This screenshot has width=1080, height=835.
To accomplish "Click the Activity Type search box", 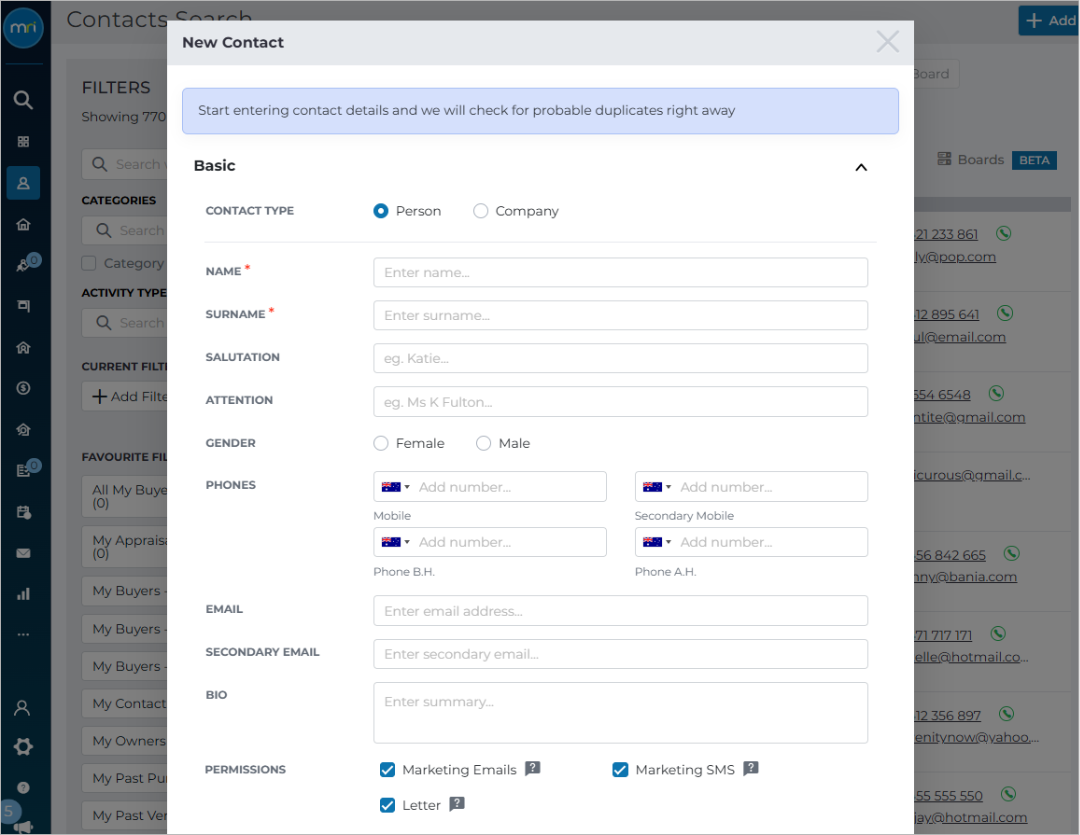I will click(125, 322).
